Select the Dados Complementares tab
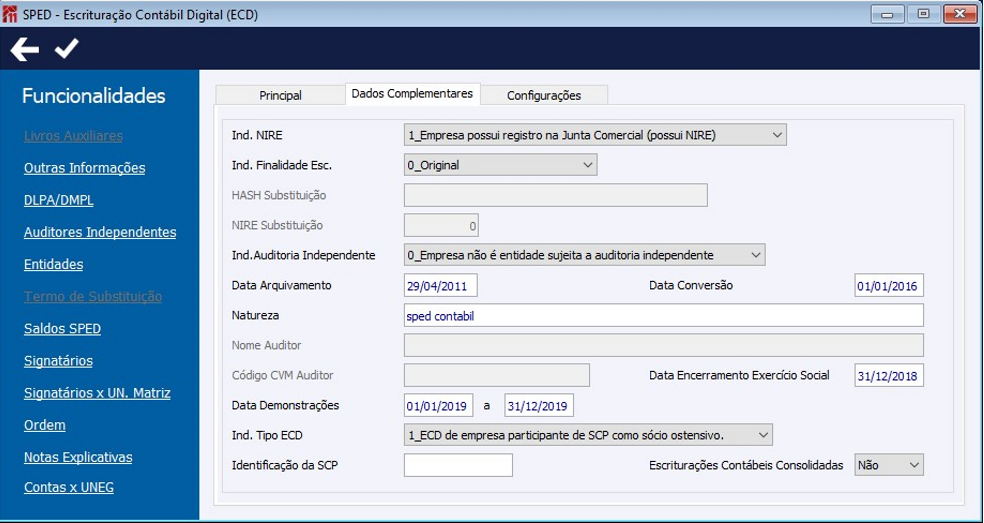The width and height of the screenshot is (984, 523). pos(412,93)
